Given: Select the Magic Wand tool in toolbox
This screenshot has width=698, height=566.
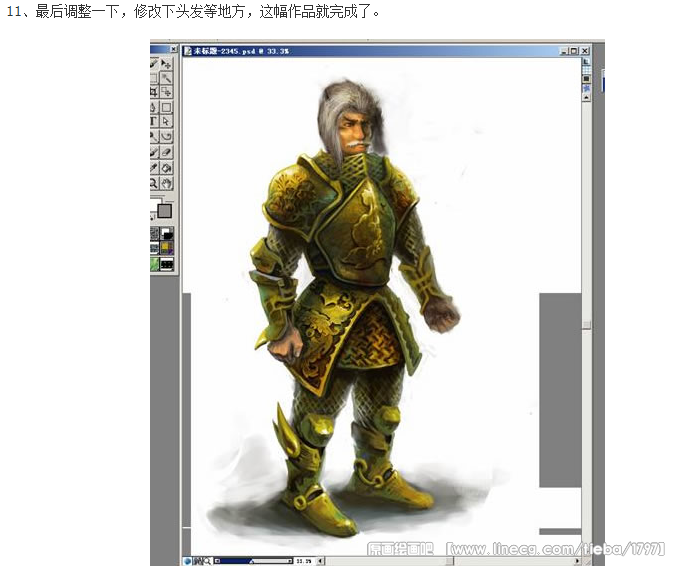Looking at the screenshot, I should [166, 78].
